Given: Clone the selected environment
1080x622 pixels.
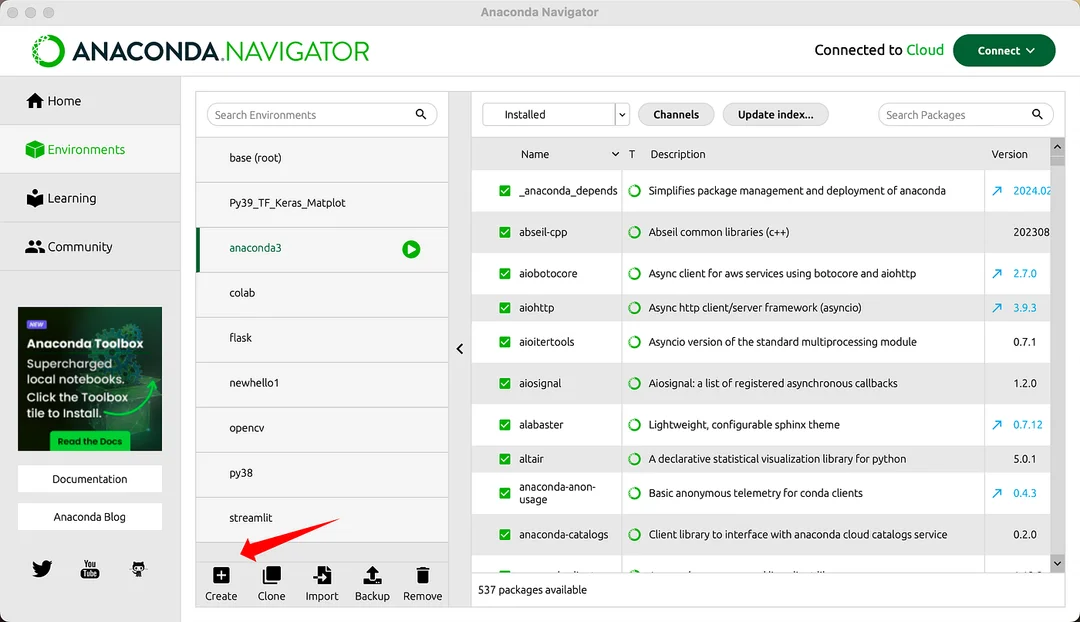Looking at the screenshot, I should click(x=271, y=575).
